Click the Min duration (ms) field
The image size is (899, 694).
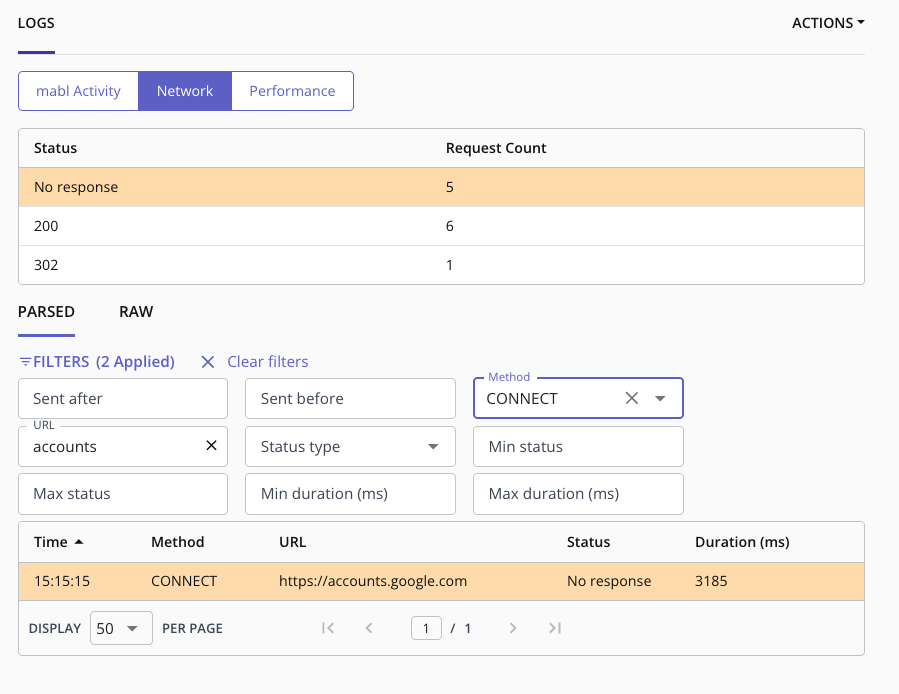coord(350,494)
